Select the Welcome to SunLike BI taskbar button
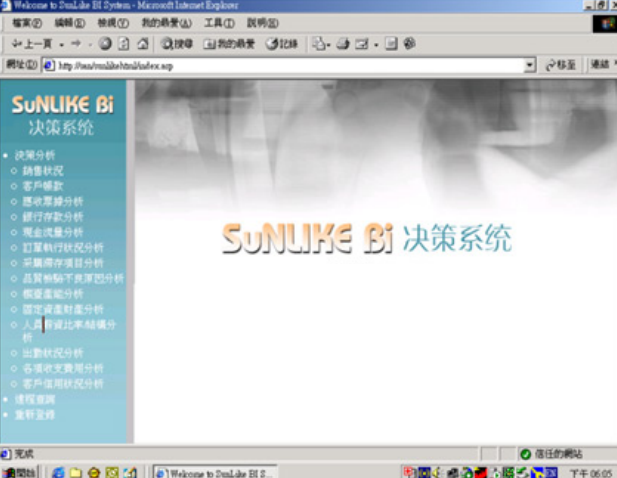617x478 pixels. pyautogui.click(x=215, y=472)
